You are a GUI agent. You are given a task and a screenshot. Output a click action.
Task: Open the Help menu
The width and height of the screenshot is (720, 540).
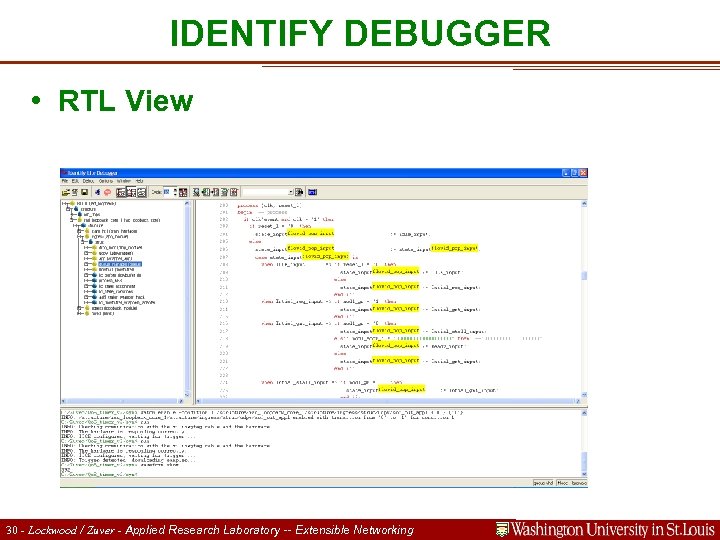pos(140,181)
